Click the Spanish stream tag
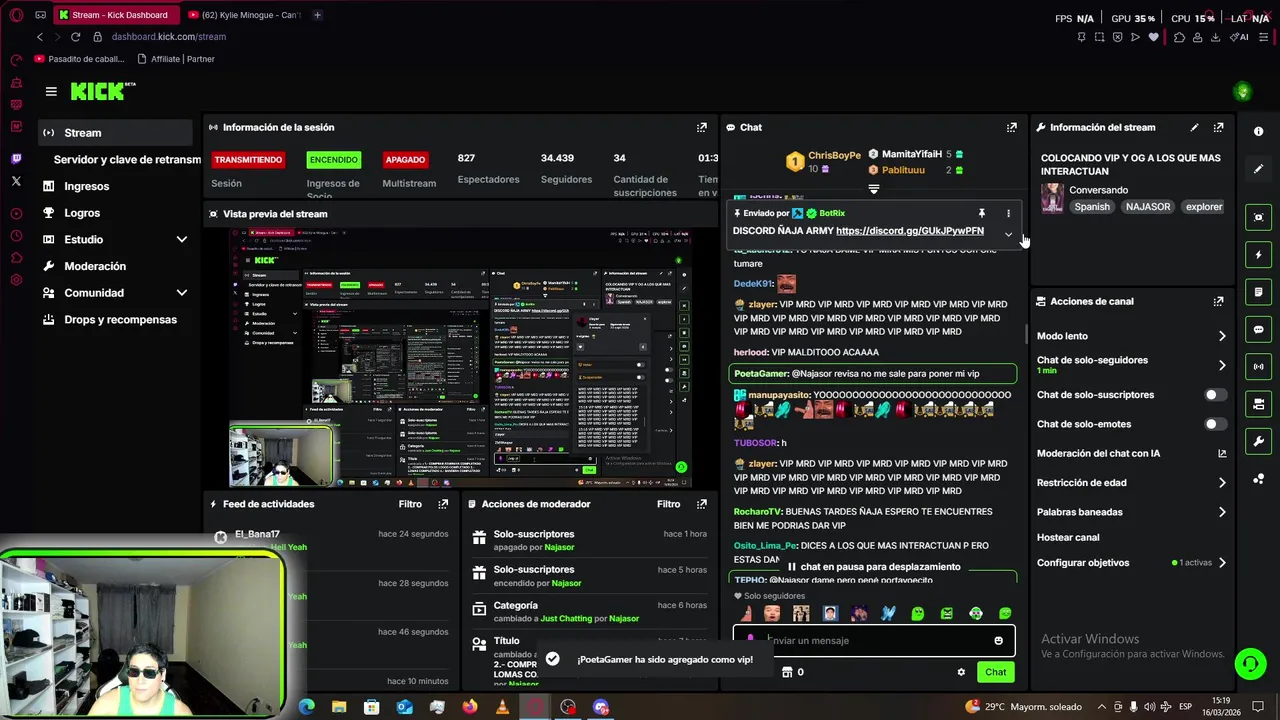The width and height of the screenshot is (1280, 720). coord(1092,207)
